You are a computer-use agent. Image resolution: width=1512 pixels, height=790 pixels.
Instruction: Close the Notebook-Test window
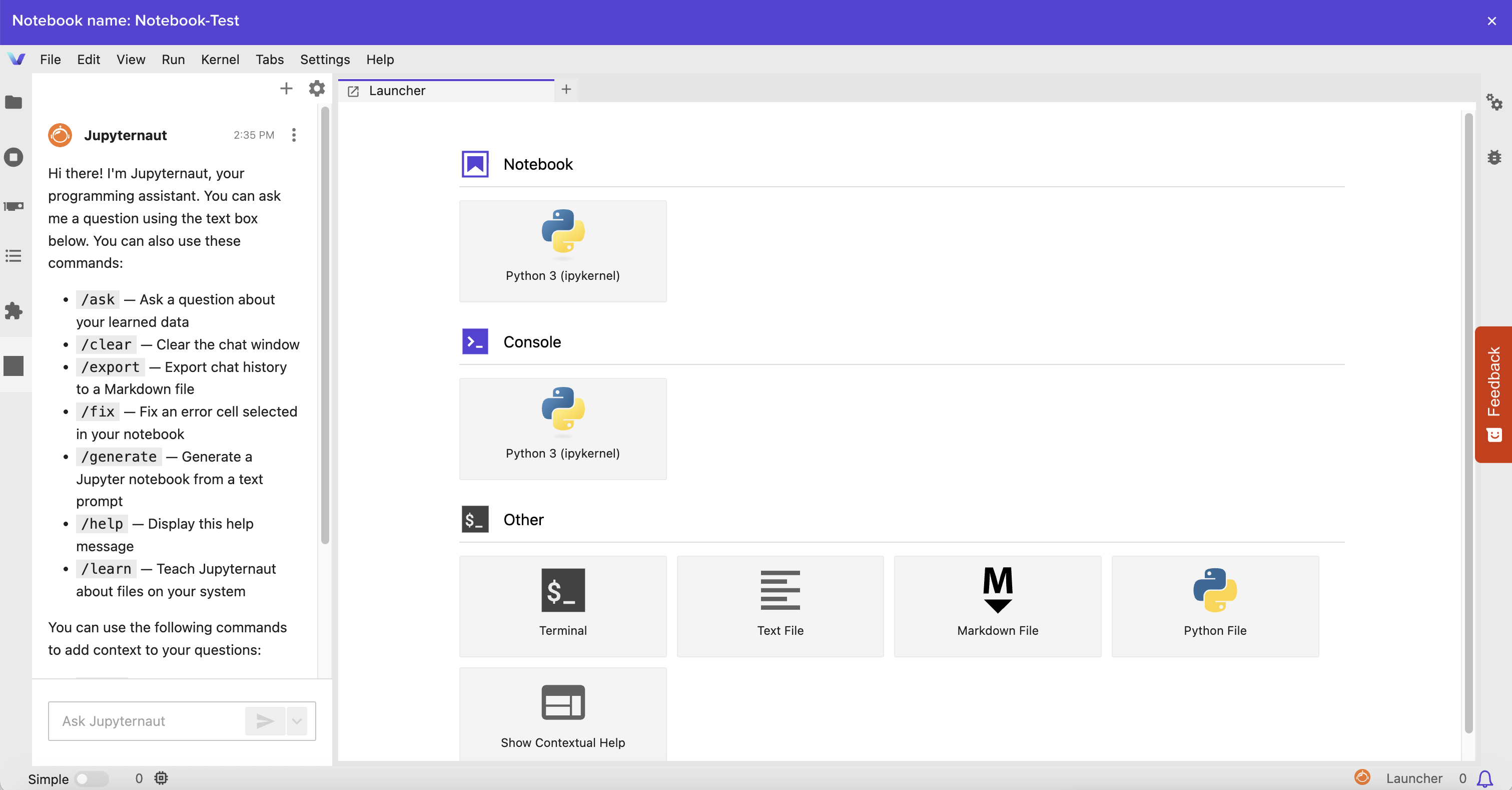[x=1491, y=21]
